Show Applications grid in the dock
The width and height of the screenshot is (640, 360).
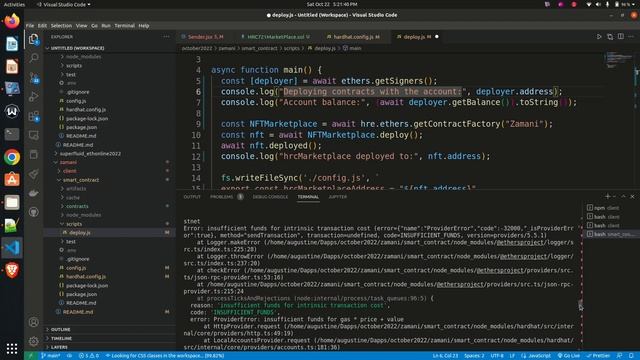pos(12,348)
